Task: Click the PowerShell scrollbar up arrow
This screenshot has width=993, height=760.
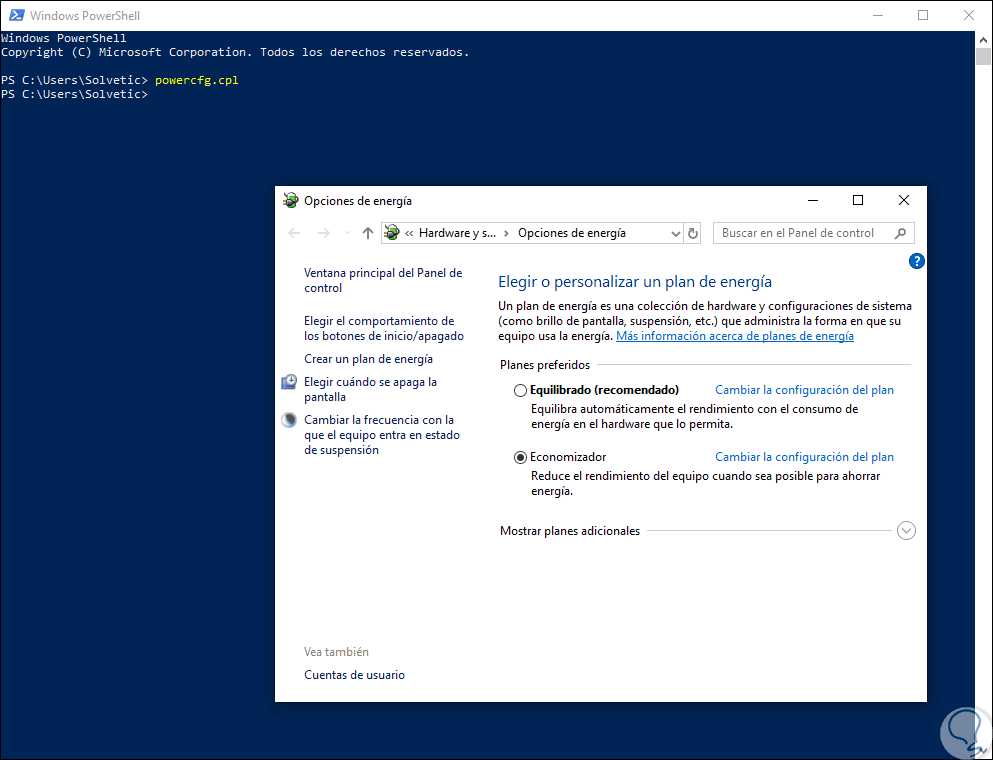Action: (x=983, y=39)
